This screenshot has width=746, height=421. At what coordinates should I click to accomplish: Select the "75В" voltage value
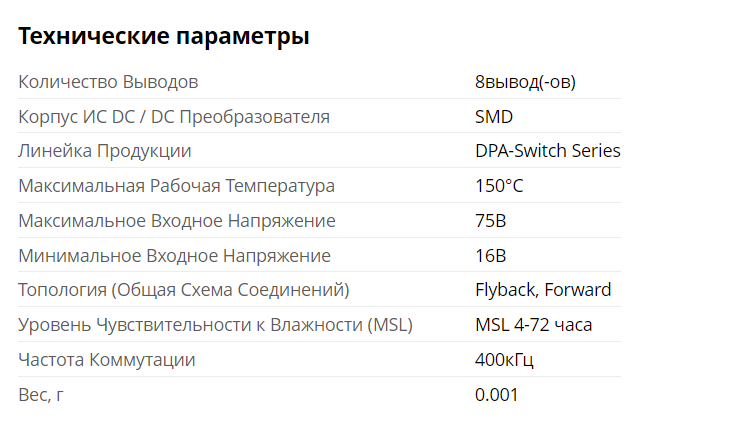point(491,220)
